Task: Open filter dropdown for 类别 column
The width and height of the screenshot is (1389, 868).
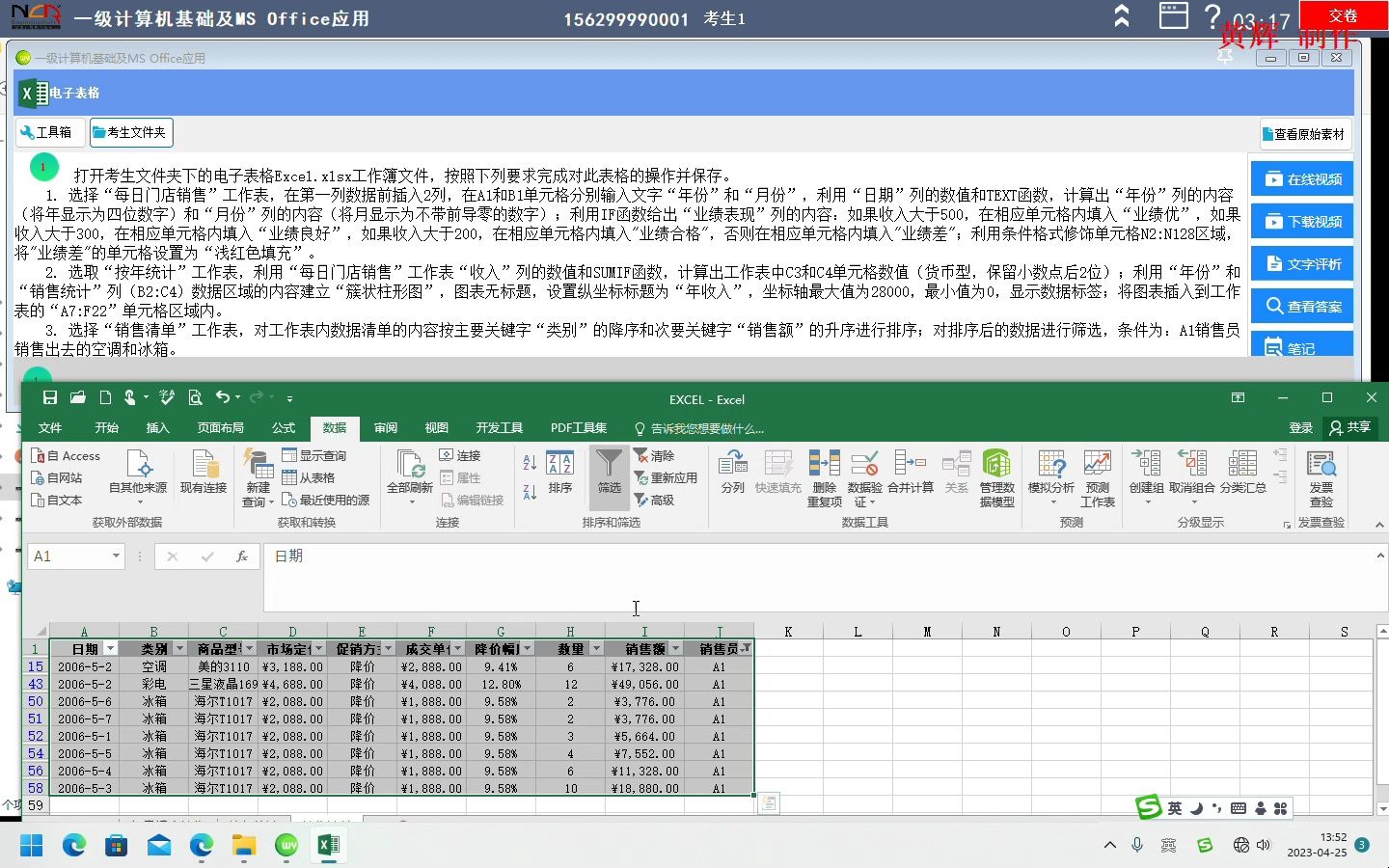Action: 179,649
